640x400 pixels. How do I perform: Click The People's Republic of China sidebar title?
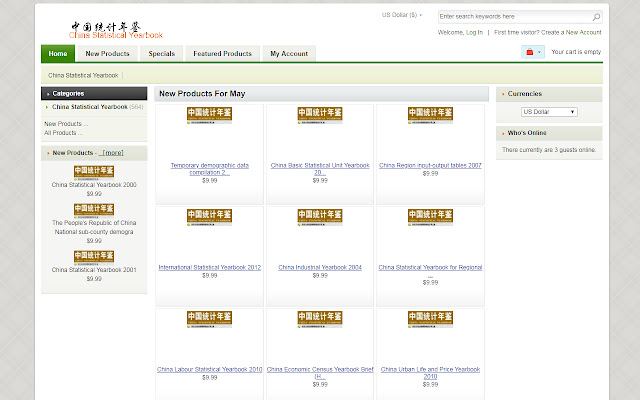pos(94,227)
